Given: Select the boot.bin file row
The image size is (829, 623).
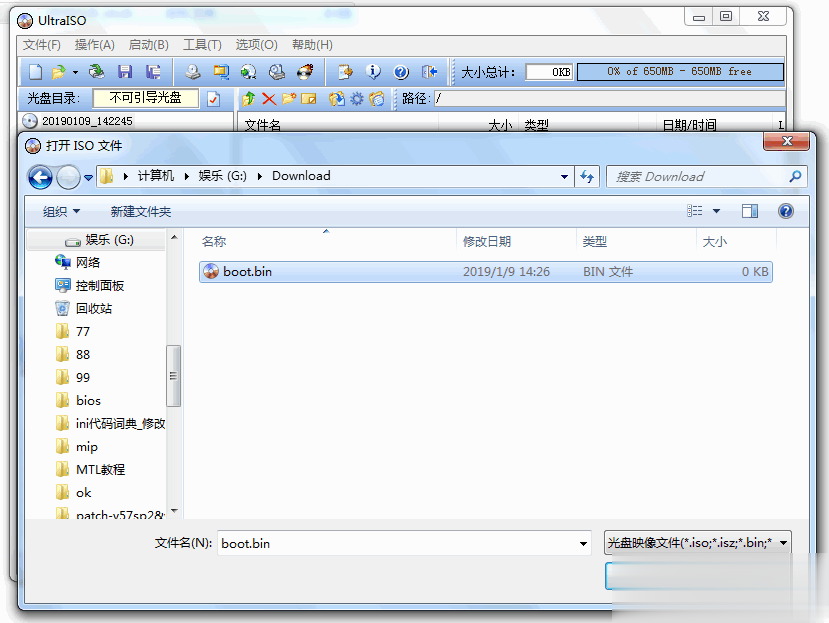Looking at the screenshot, I should tap(485, 272).
